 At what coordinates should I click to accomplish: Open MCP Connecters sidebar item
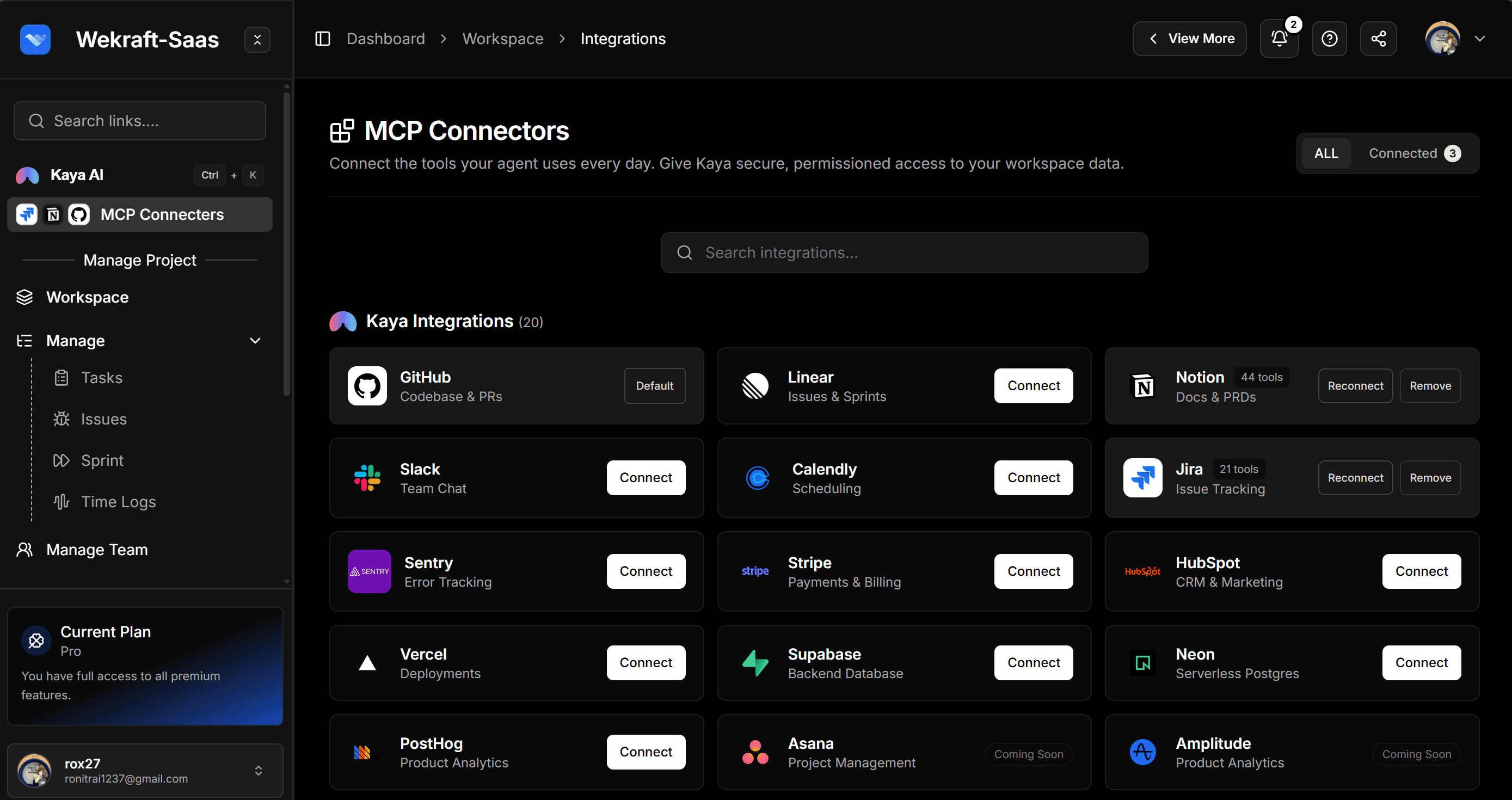pos(140,214)
